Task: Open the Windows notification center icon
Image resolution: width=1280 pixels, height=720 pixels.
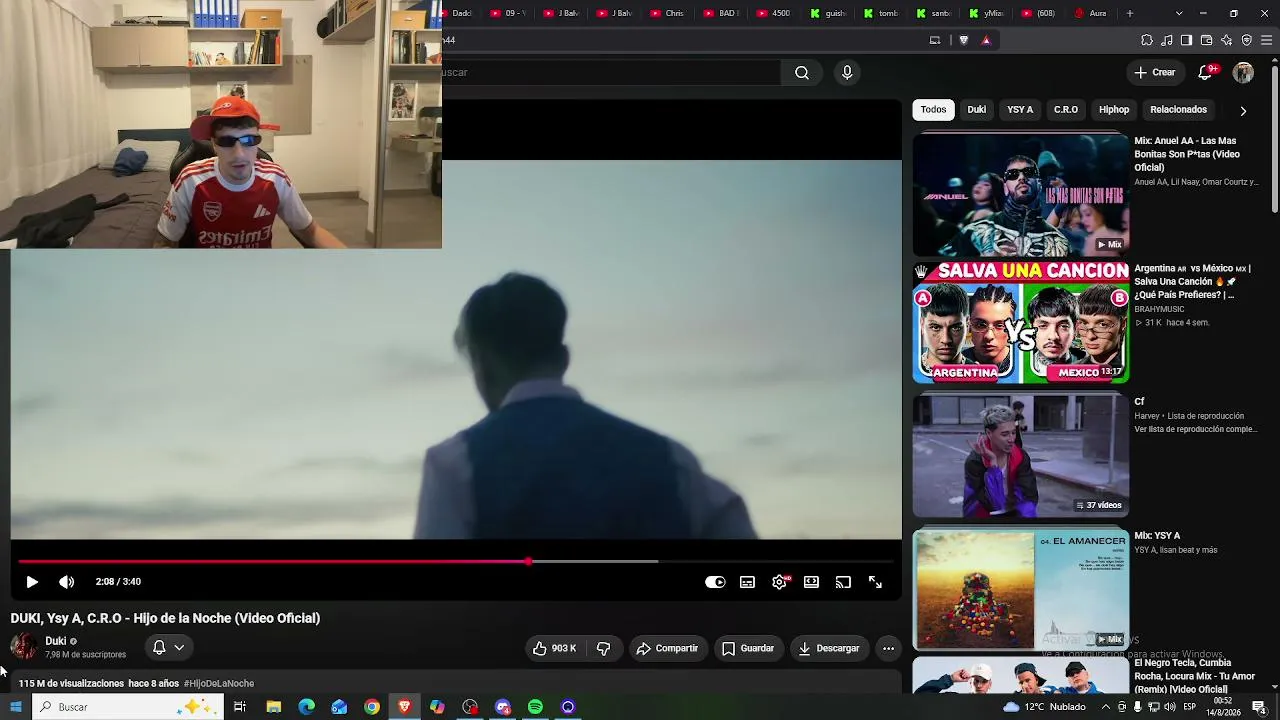Action: pyautogui.click(x=1259, y=707)
